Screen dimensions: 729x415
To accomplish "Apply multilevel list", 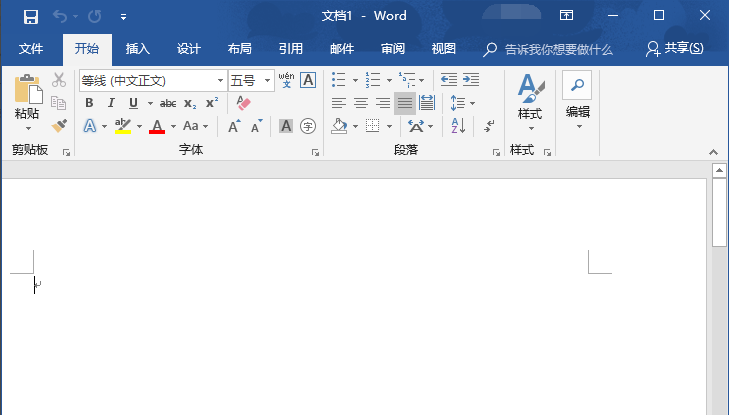I will pos(407,80).
